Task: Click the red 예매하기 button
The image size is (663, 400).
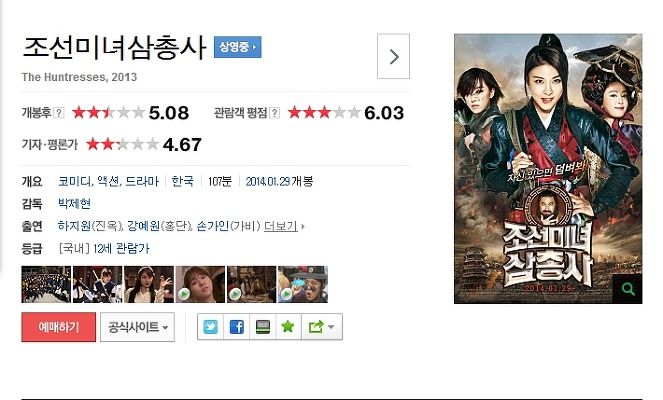Action: (58, 327)
